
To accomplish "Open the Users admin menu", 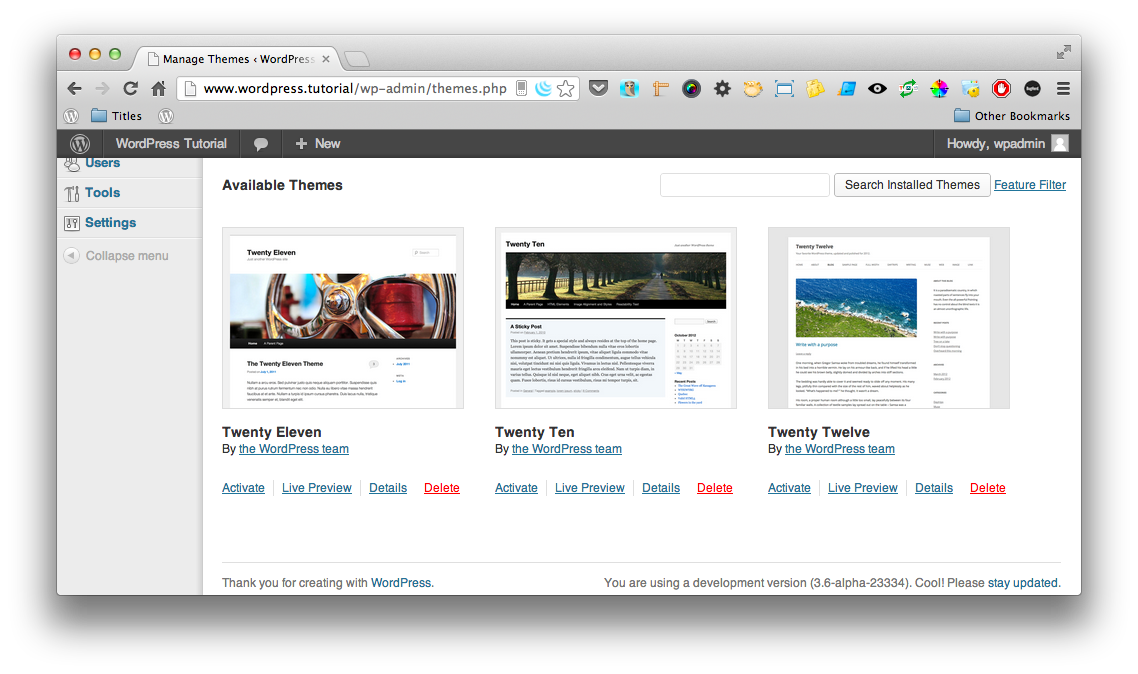I will (x=102, y=163).
